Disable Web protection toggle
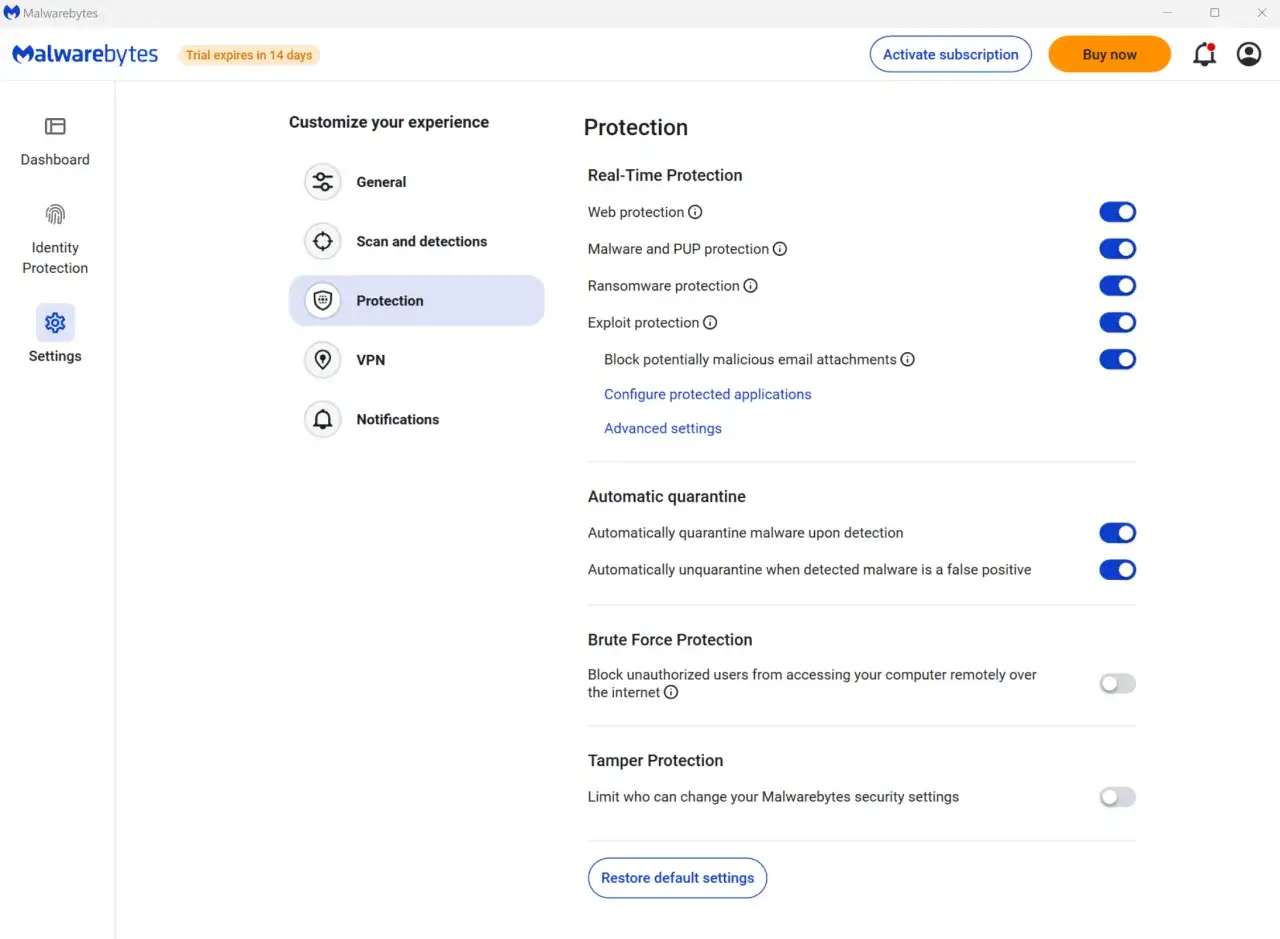The width and height of the screenshot is (1280, 939). (x=1117, y=212)
